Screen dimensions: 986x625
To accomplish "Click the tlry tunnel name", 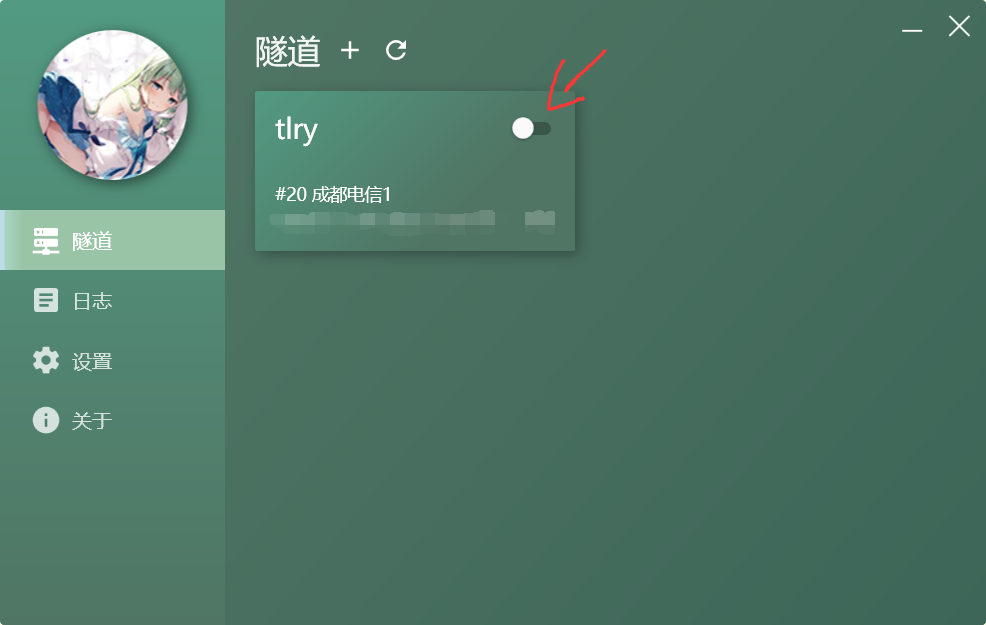I will coord(296,130).
